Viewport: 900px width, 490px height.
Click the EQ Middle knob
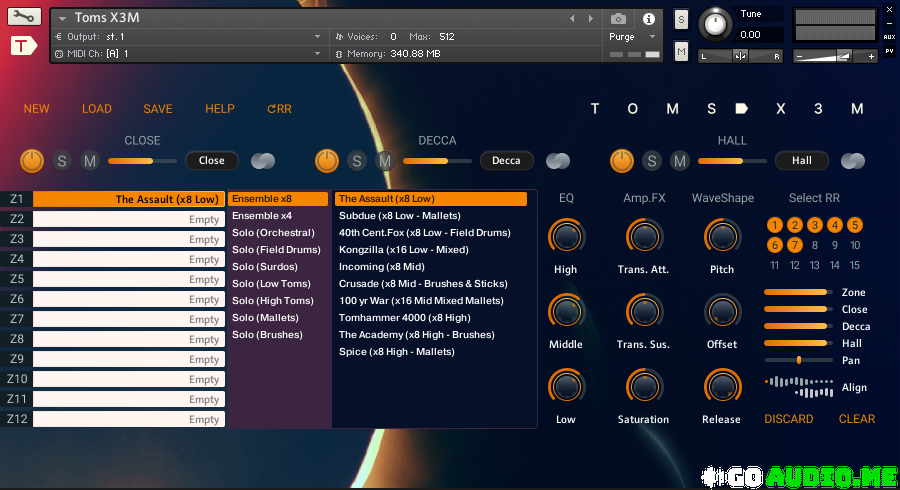point(566,312)
